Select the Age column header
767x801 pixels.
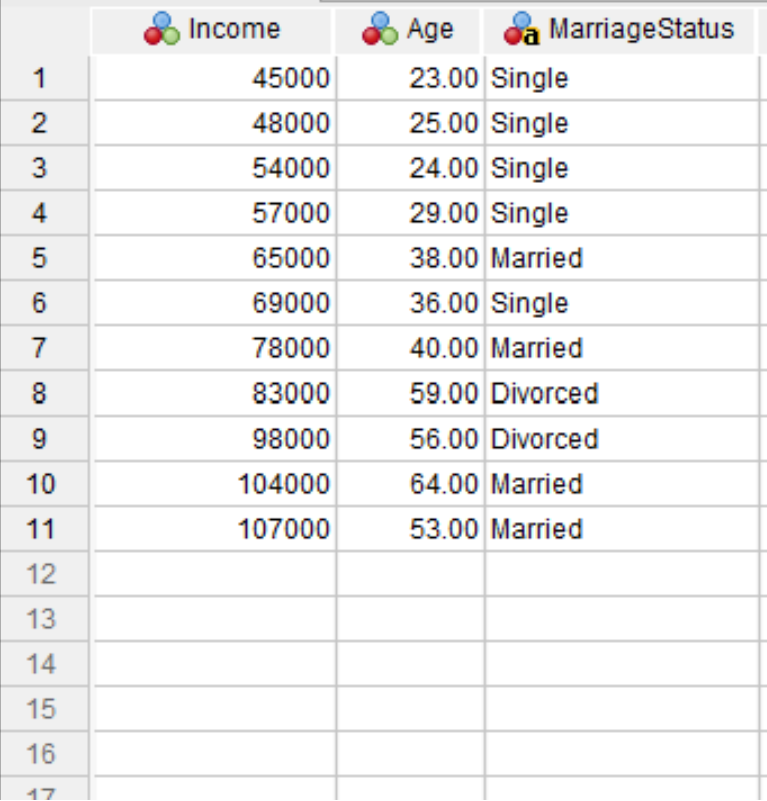pyautogui.click(x=409, y=29)
